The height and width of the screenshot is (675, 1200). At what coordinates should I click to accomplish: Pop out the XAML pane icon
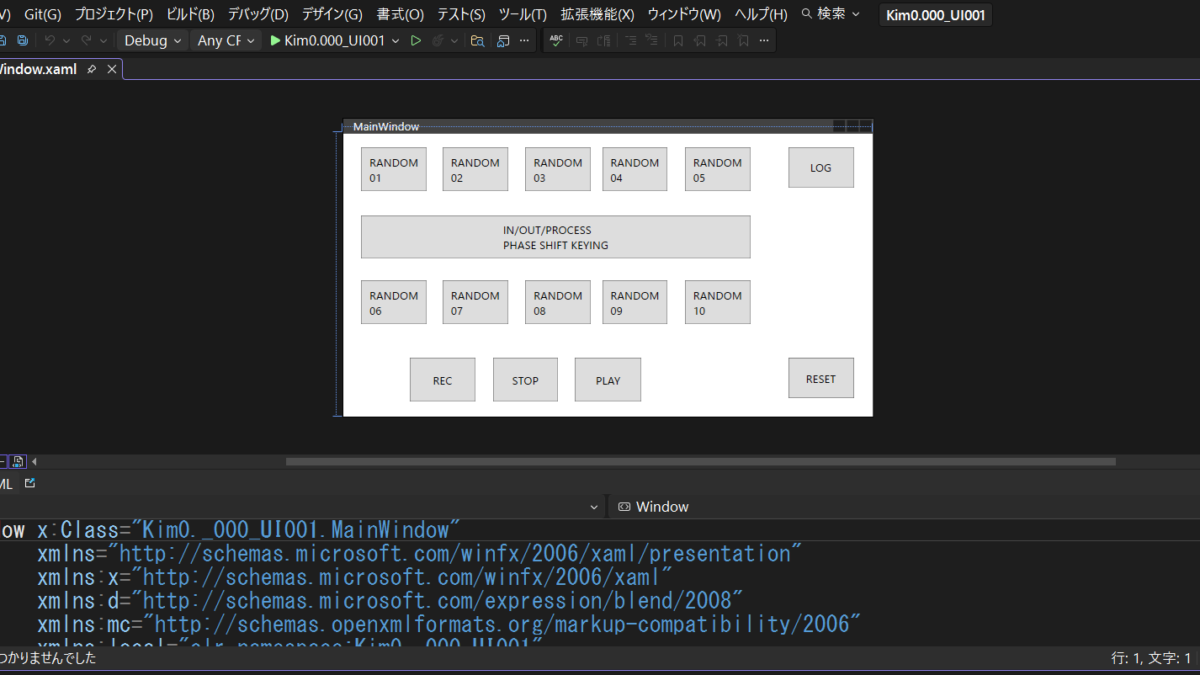[30, 483]
